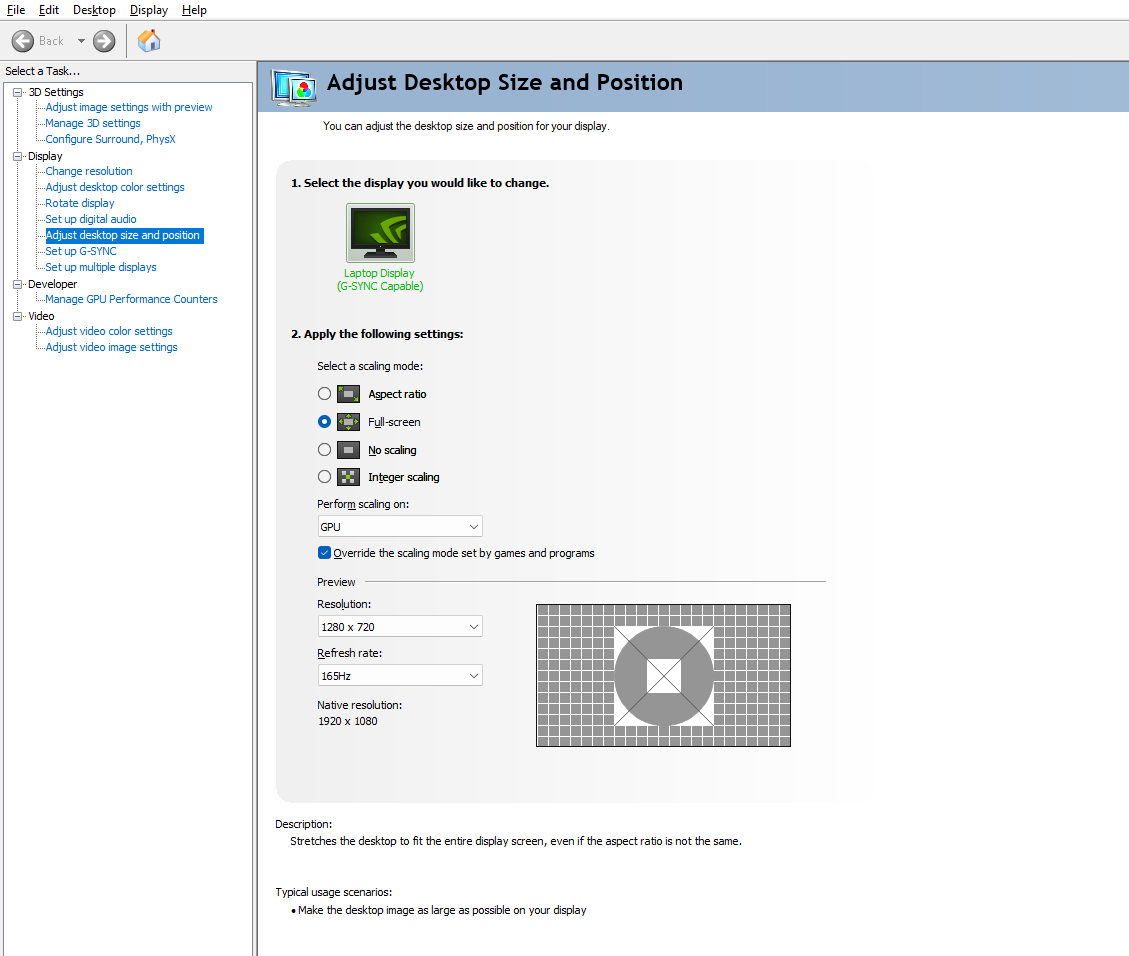Screen dimensions: 1129x956
Task: Open the Home icon in toolbar
Action: [149, 41]
